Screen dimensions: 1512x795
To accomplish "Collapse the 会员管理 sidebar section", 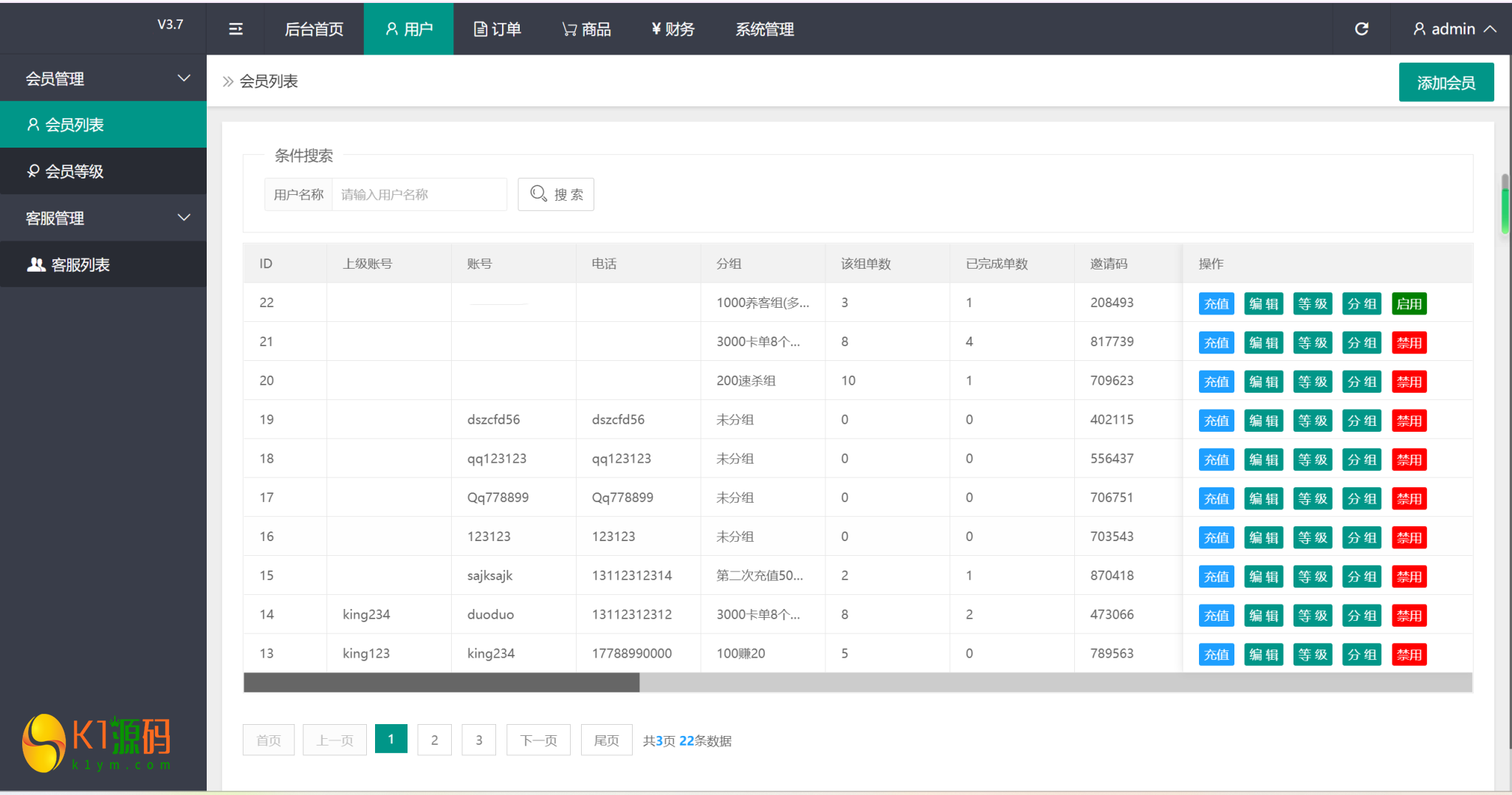I will (x=184, y=78).
